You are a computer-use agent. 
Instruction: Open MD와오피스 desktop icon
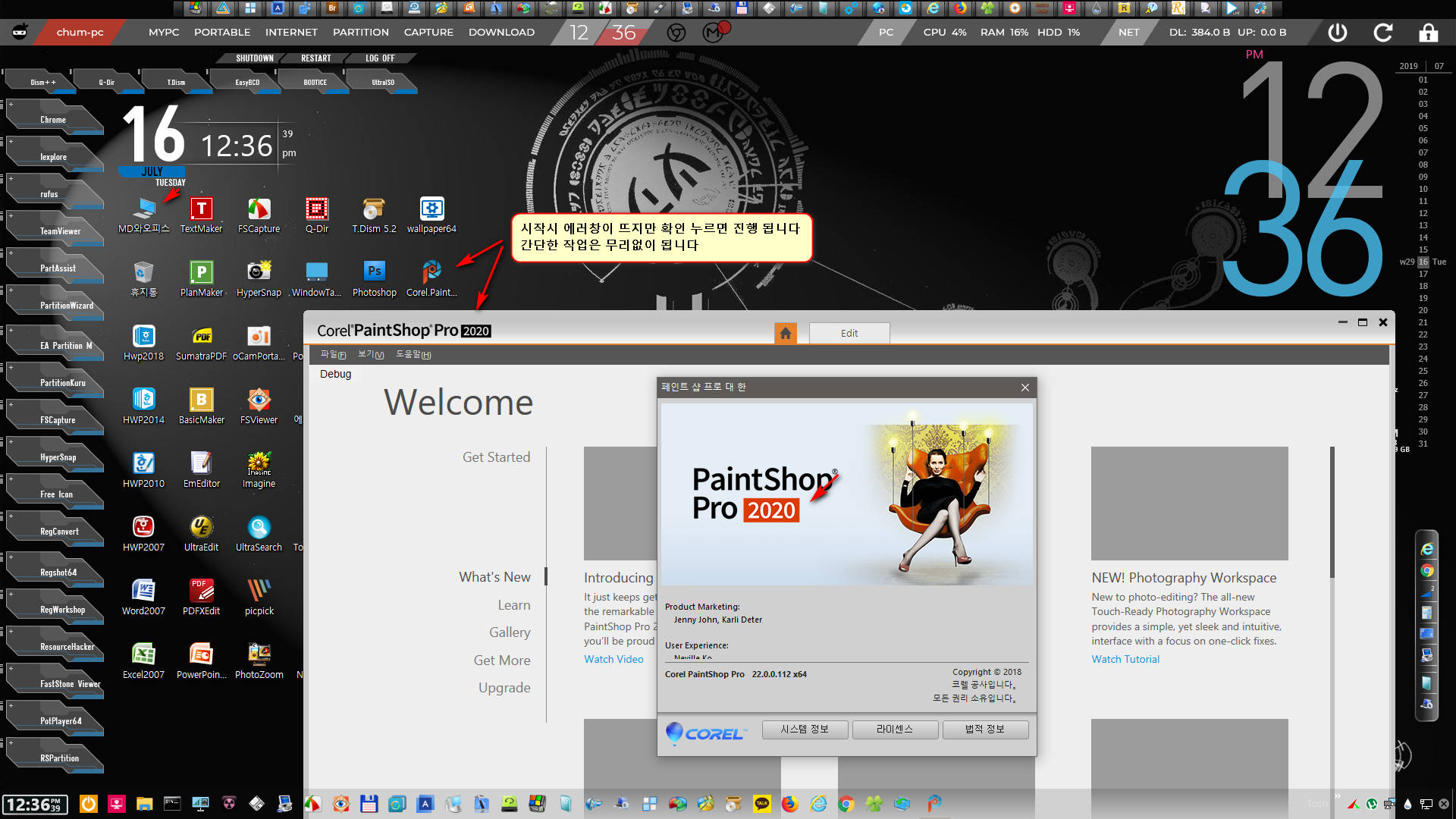[143, 215]
